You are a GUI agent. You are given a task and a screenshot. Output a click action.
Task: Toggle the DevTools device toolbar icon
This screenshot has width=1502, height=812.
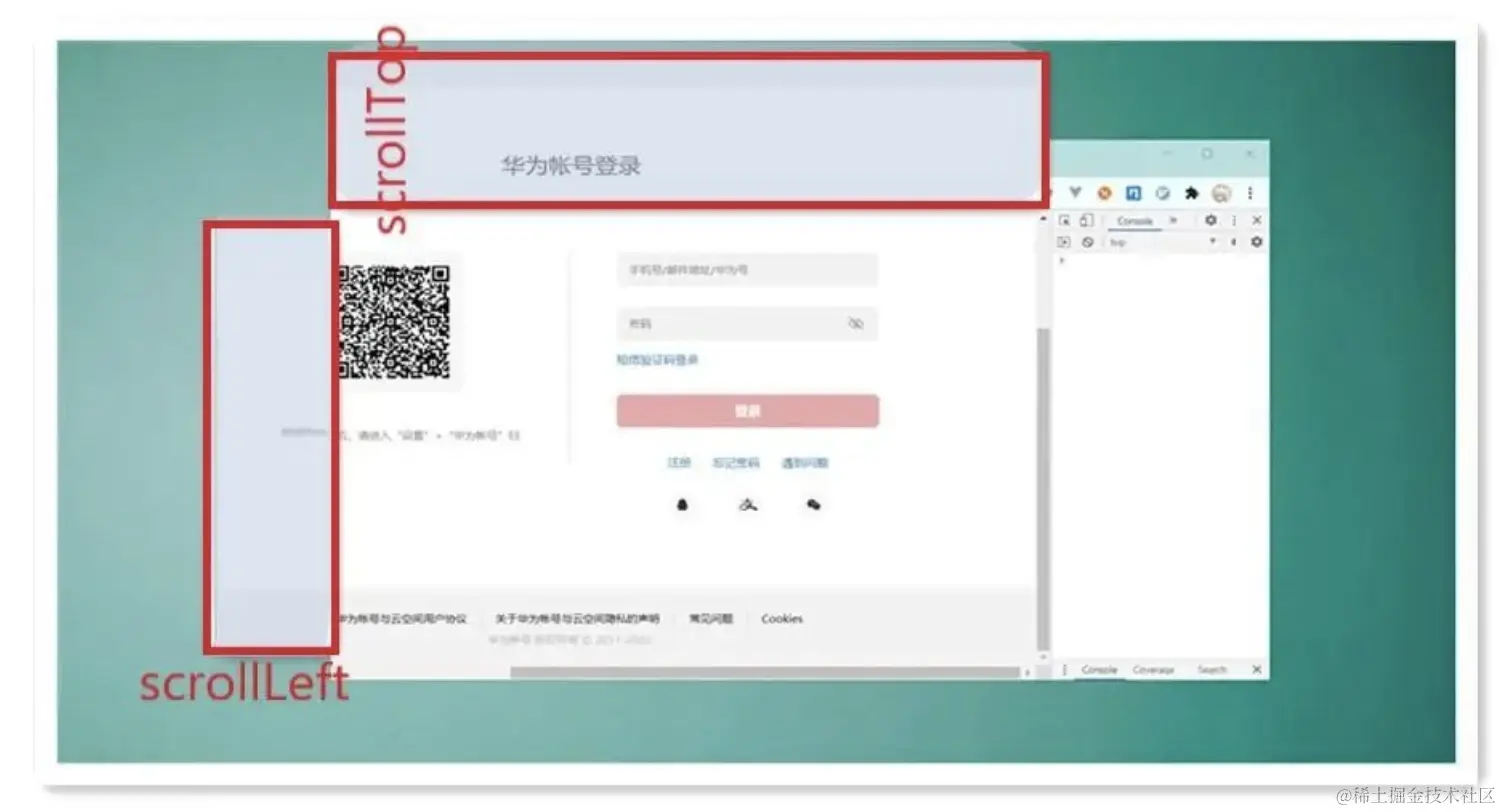click(x=1086, y=220)
